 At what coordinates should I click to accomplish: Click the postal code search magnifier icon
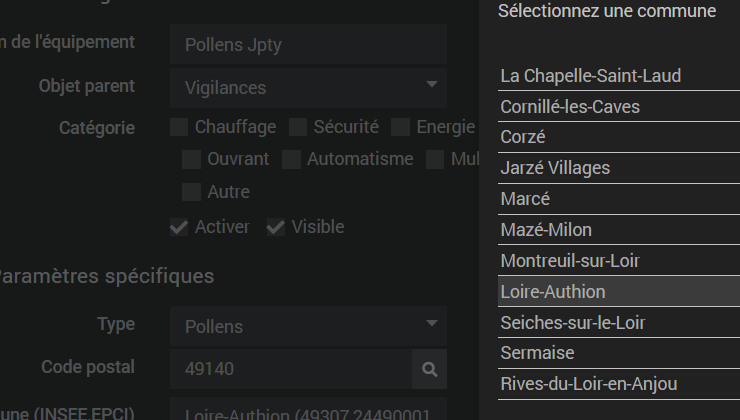[430, 369]
